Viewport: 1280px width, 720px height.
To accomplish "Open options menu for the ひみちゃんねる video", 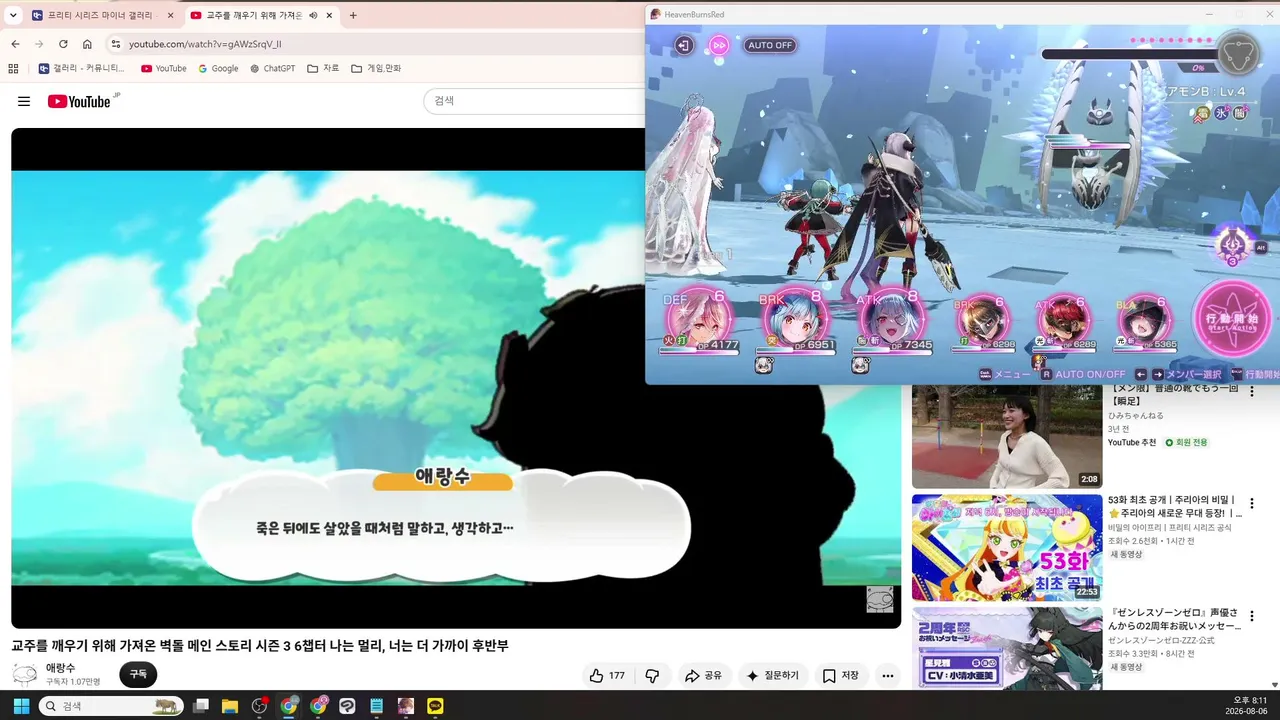I will point(1251,393).
